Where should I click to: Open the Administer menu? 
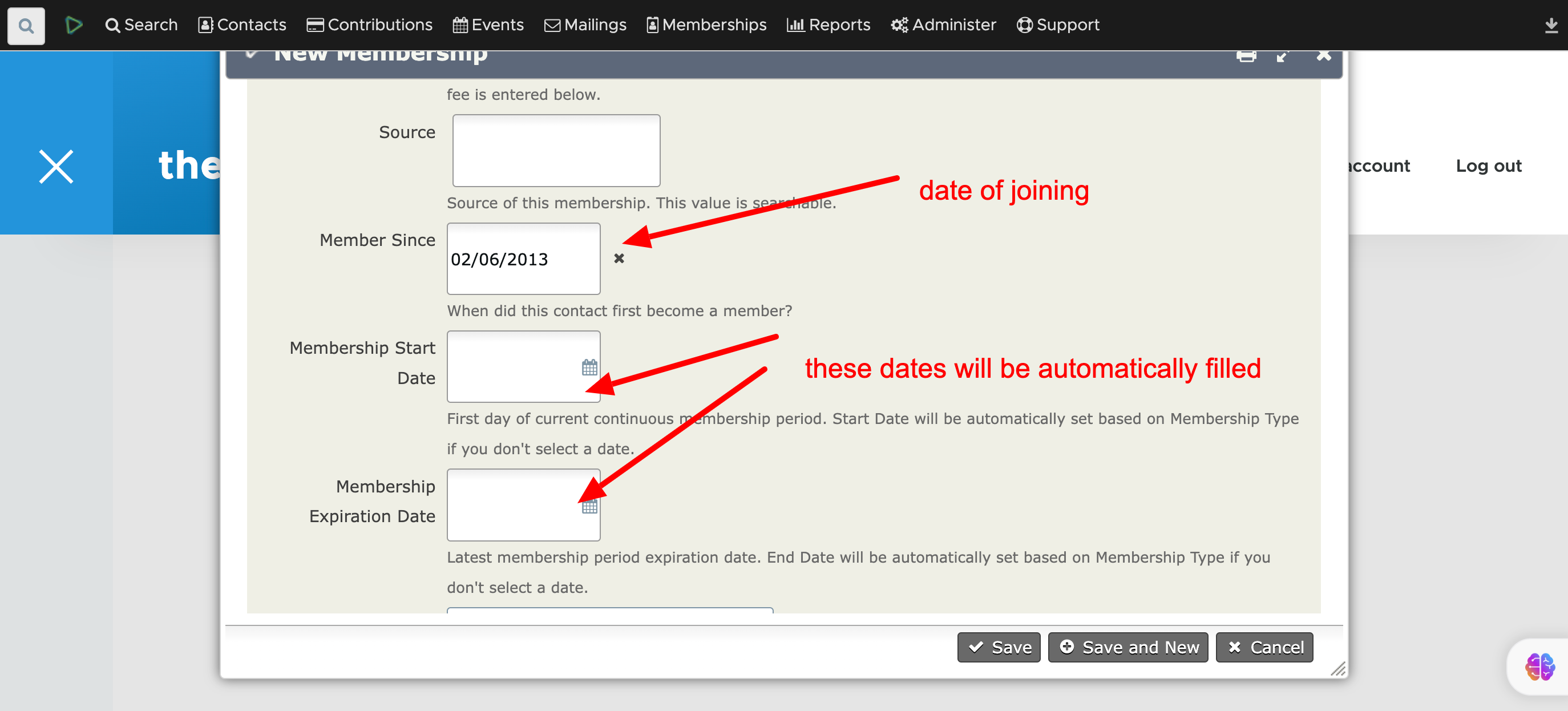[943, 25]
